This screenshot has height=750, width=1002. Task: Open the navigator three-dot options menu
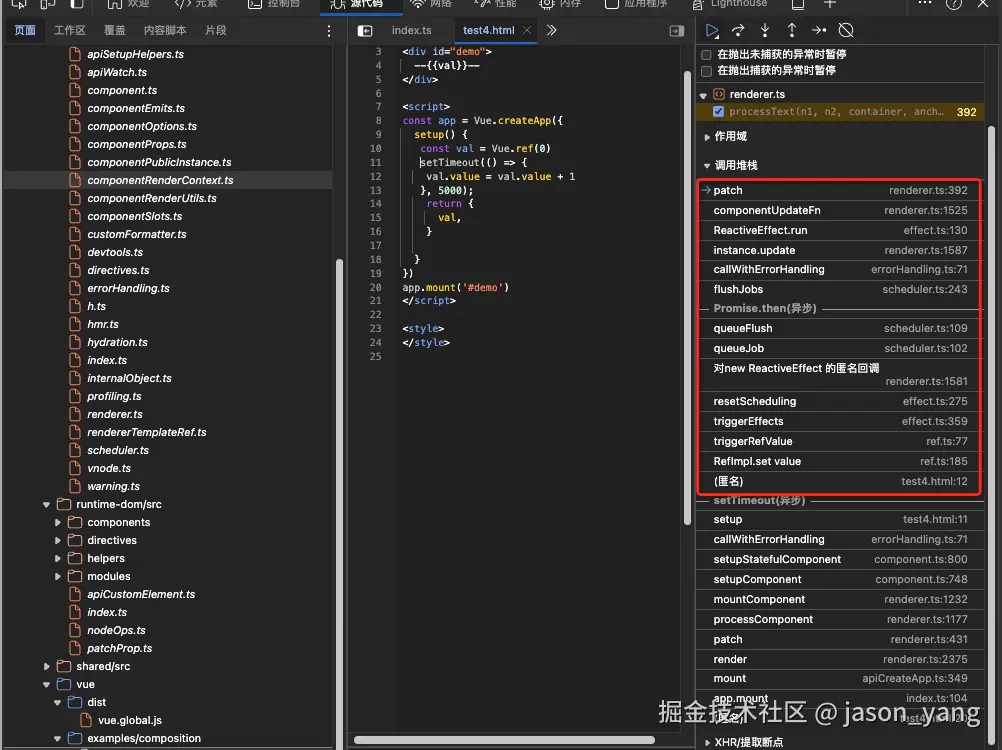coord(329,31)
